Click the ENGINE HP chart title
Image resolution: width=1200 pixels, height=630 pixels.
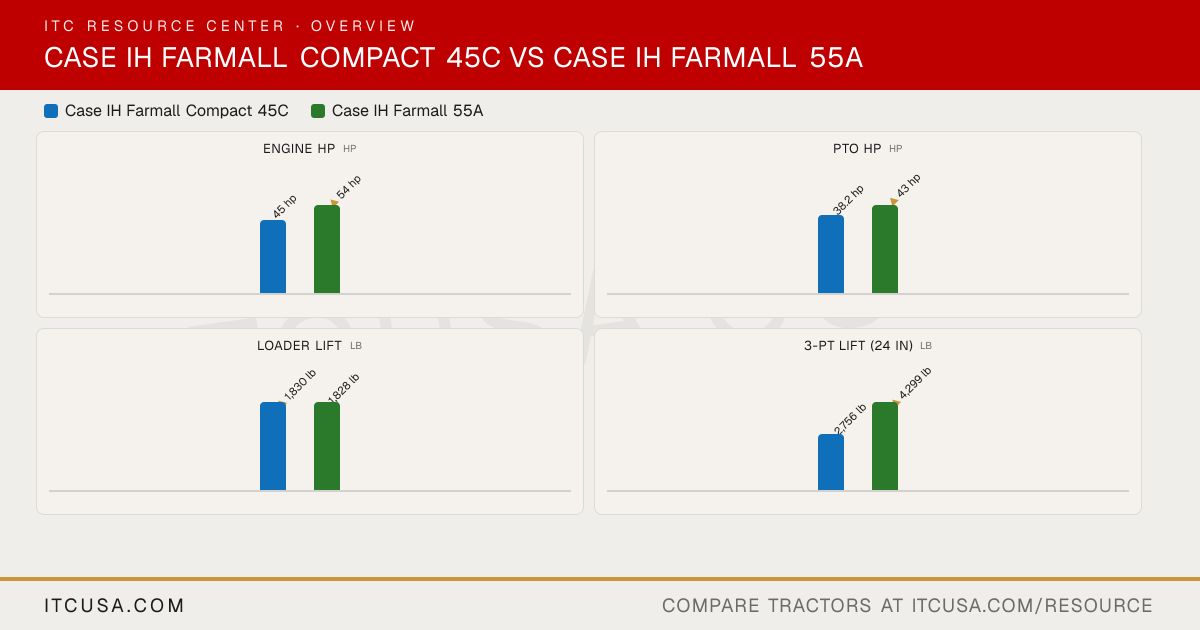(x=299, y=148)
